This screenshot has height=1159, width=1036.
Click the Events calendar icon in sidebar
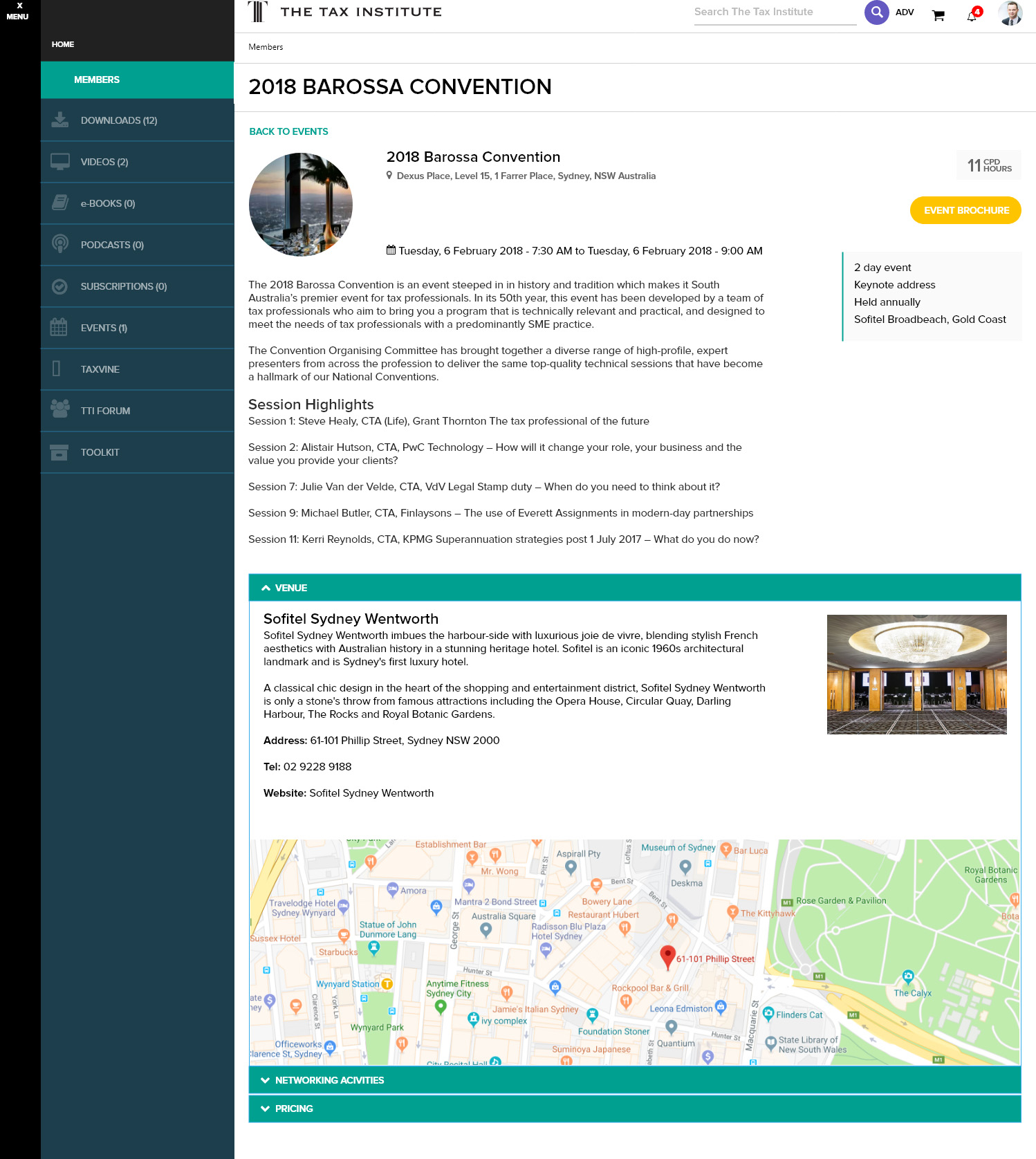click(x=59, y=327)
